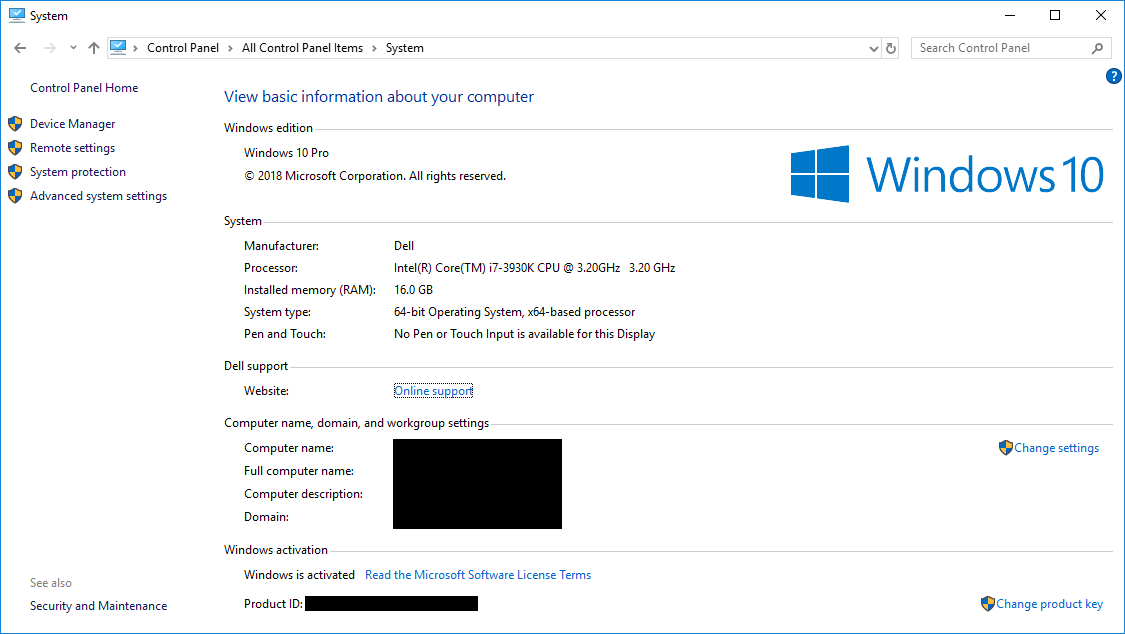Click the magnifier search icon
The image size is (1125, 634).
point(1097,48)
